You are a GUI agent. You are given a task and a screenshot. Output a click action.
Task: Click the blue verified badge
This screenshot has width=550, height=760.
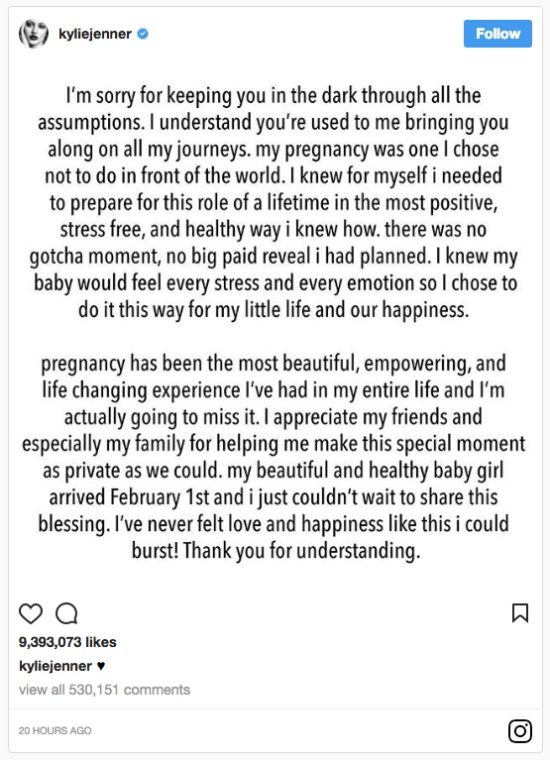[143, 34]
